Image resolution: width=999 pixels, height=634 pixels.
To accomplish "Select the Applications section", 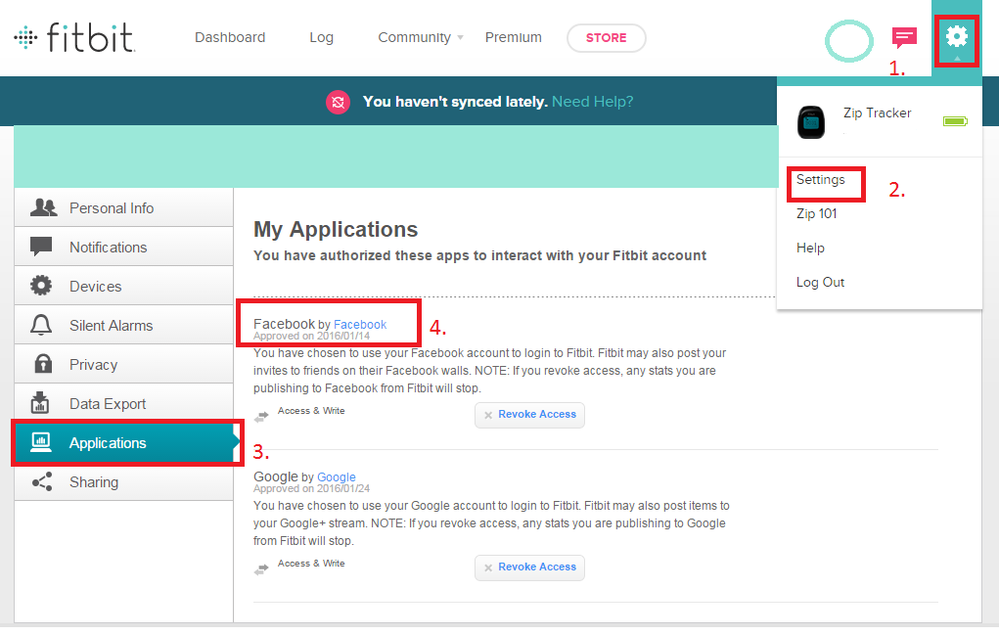I will (126, 442).
